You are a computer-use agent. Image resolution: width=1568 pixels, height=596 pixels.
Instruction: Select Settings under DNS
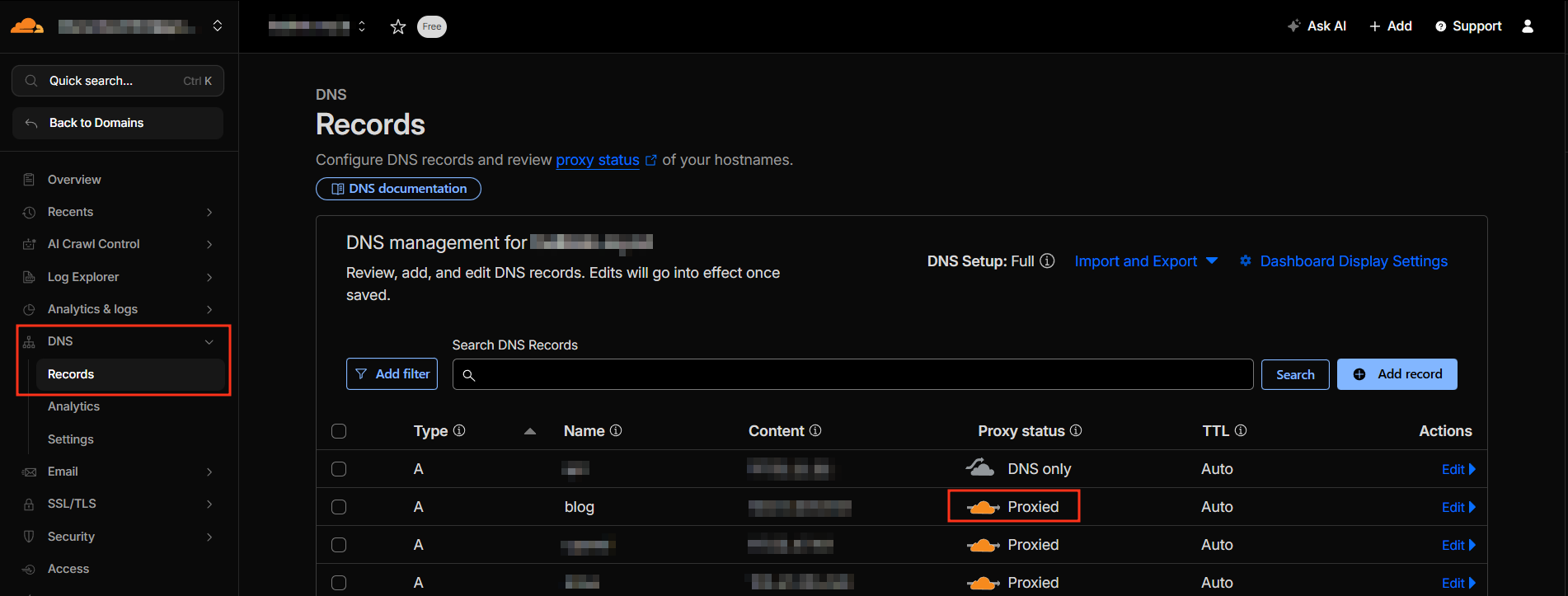coord(71,439)
